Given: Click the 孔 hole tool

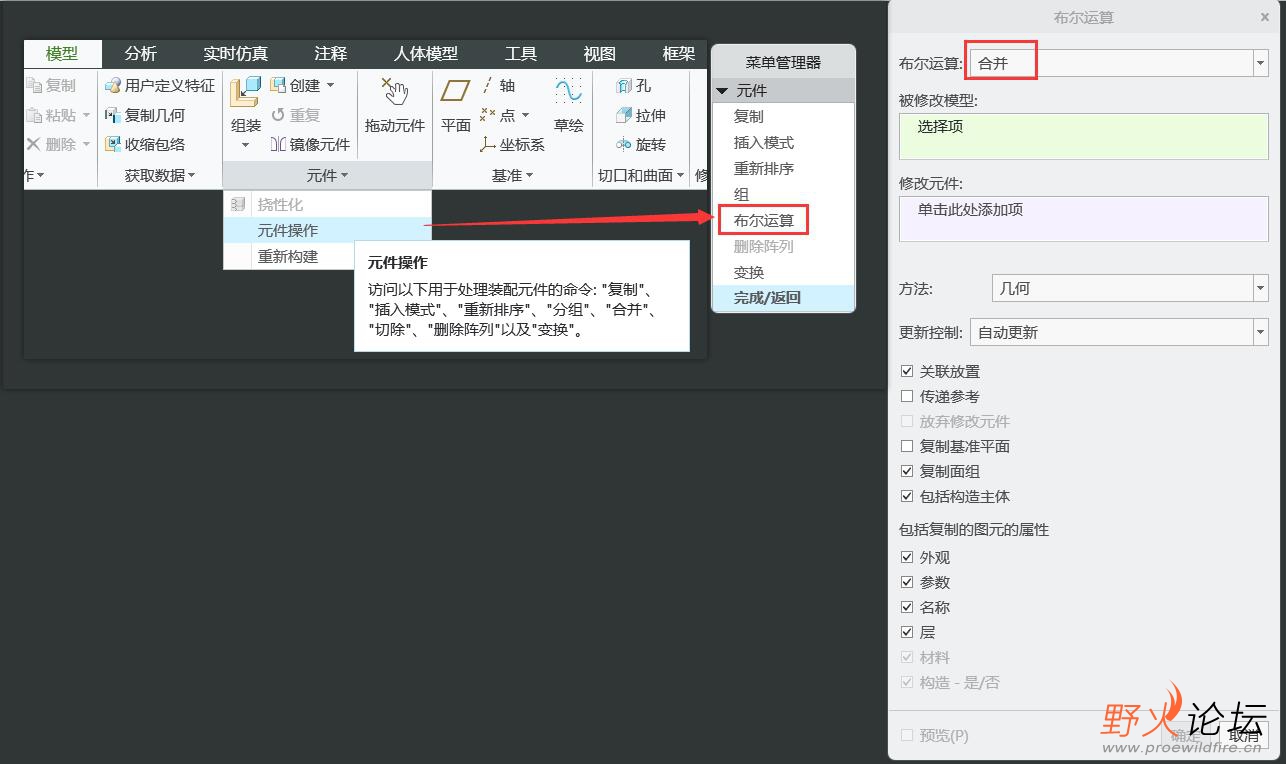Looking at the screenshot, I should pyautogui.click(x=633, y=86).
